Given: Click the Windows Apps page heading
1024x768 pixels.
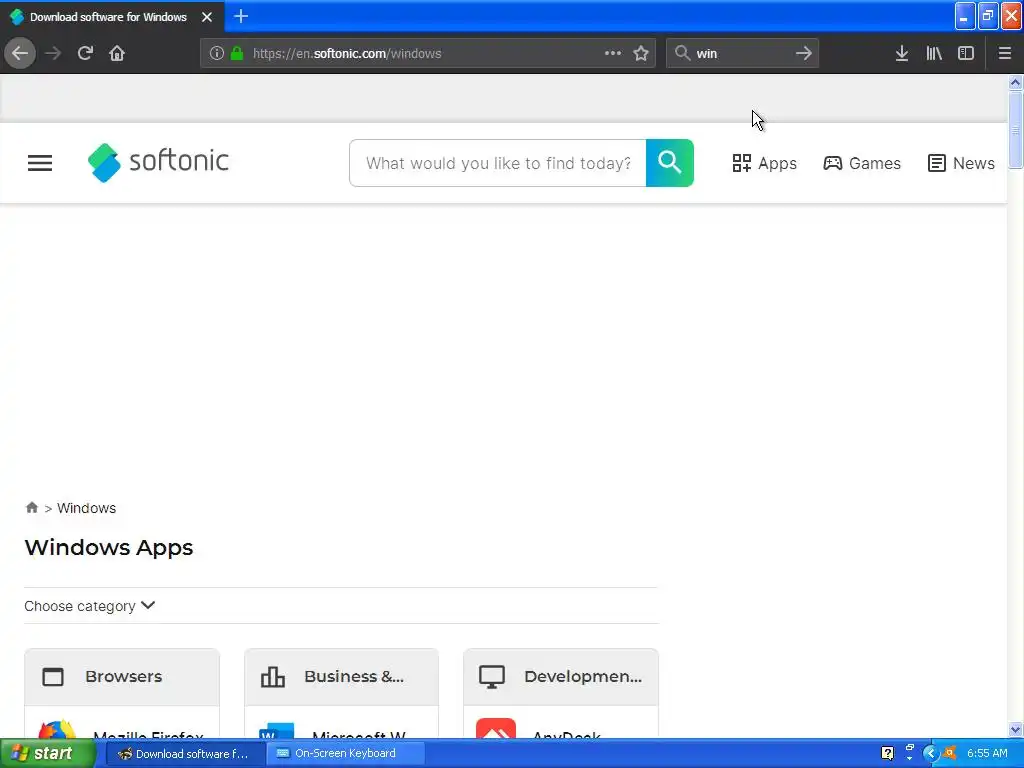Looking at the screenshot, I should click(x=108, y=547).
